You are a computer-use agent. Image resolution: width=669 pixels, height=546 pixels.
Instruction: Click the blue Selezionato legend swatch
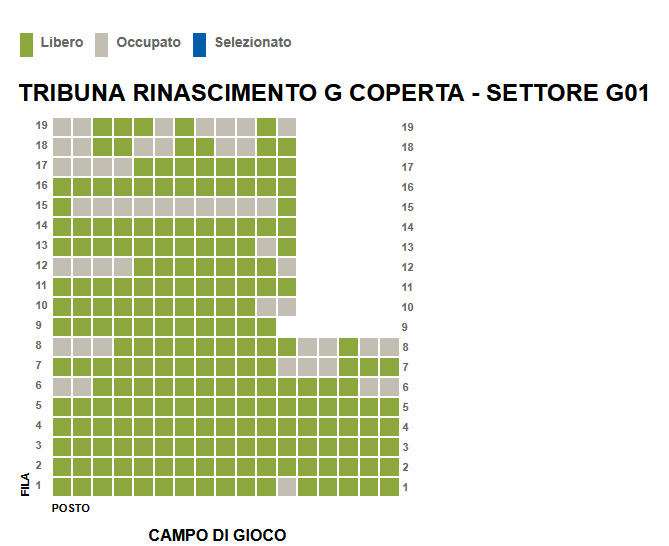(199, 44)
